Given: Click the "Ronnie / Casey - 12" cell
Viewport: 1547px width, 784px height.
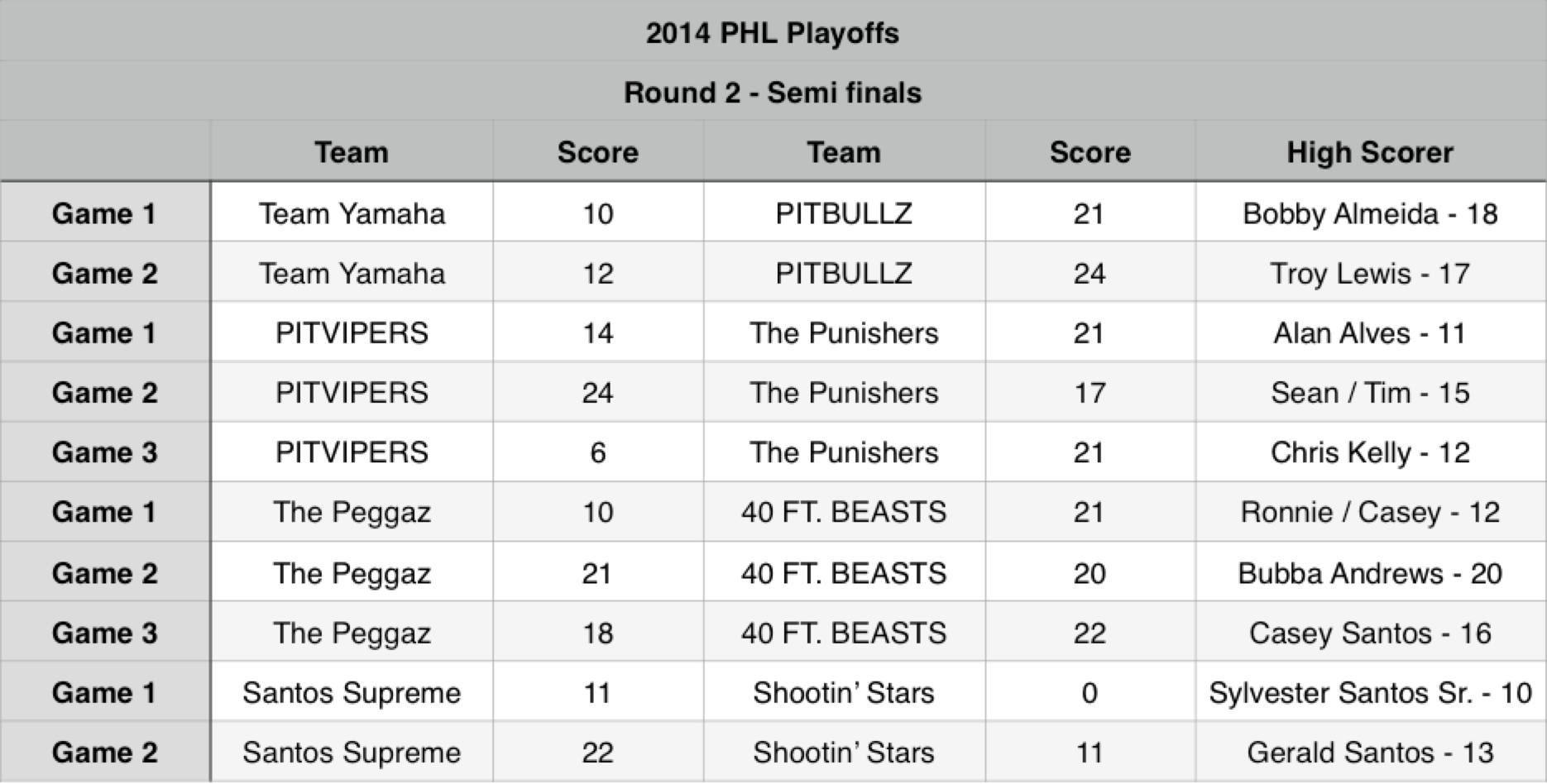Looking at the screenshot, I should [x=1370, y=513].
